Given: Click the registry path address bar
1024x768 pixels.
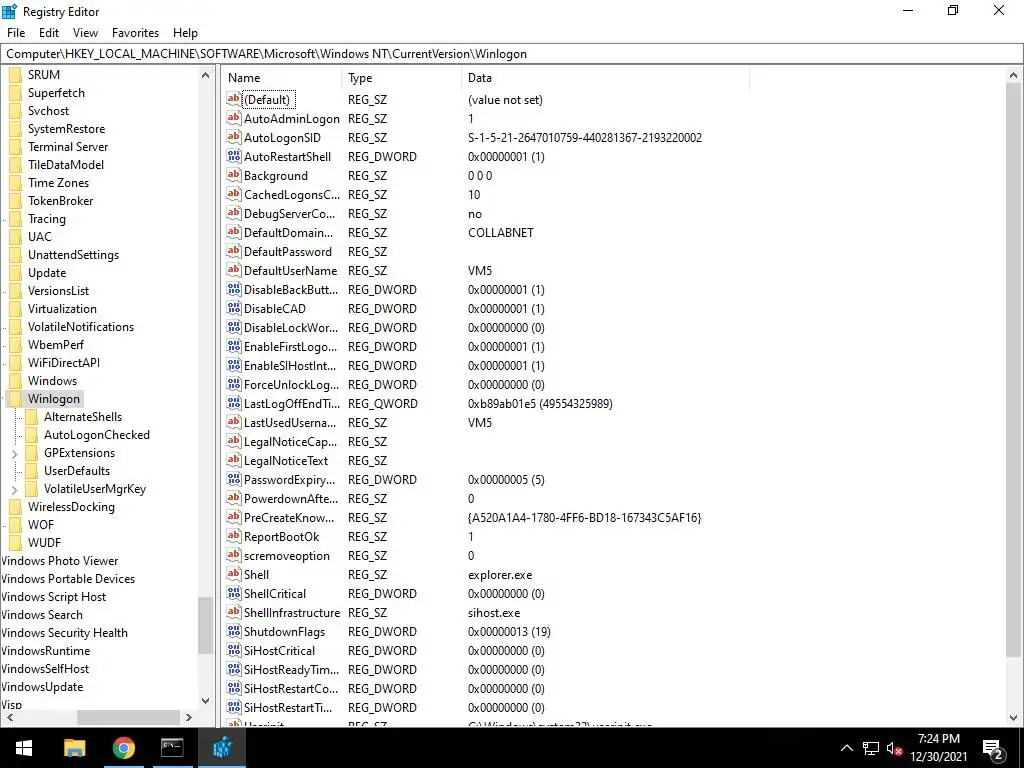Looking at the screenshot, I should click(x=511, y=54).
